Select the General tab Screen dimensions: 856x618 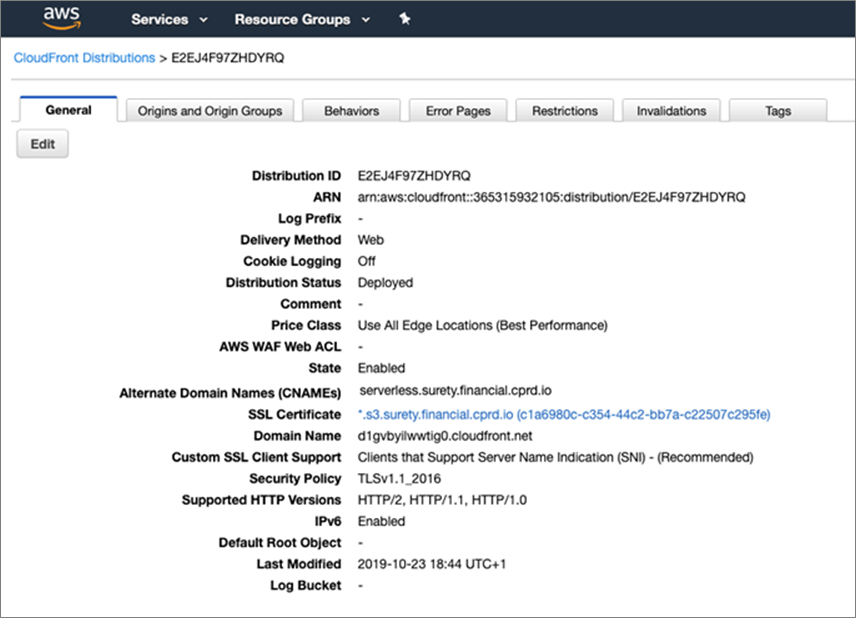(x=68, y=110)
